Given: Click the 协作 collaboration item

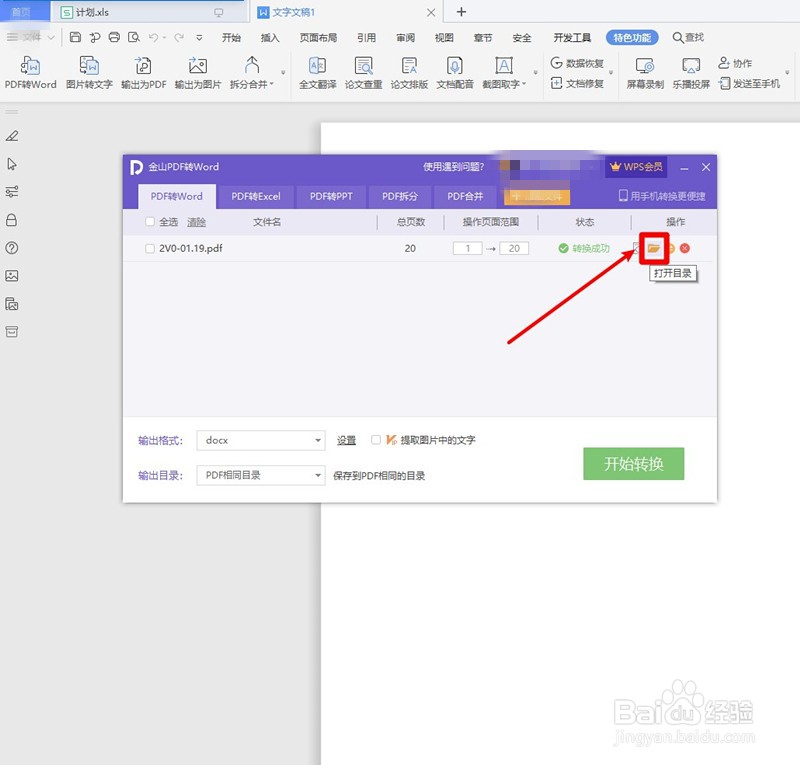Looking at the screenshot, I should click(735, 63).
